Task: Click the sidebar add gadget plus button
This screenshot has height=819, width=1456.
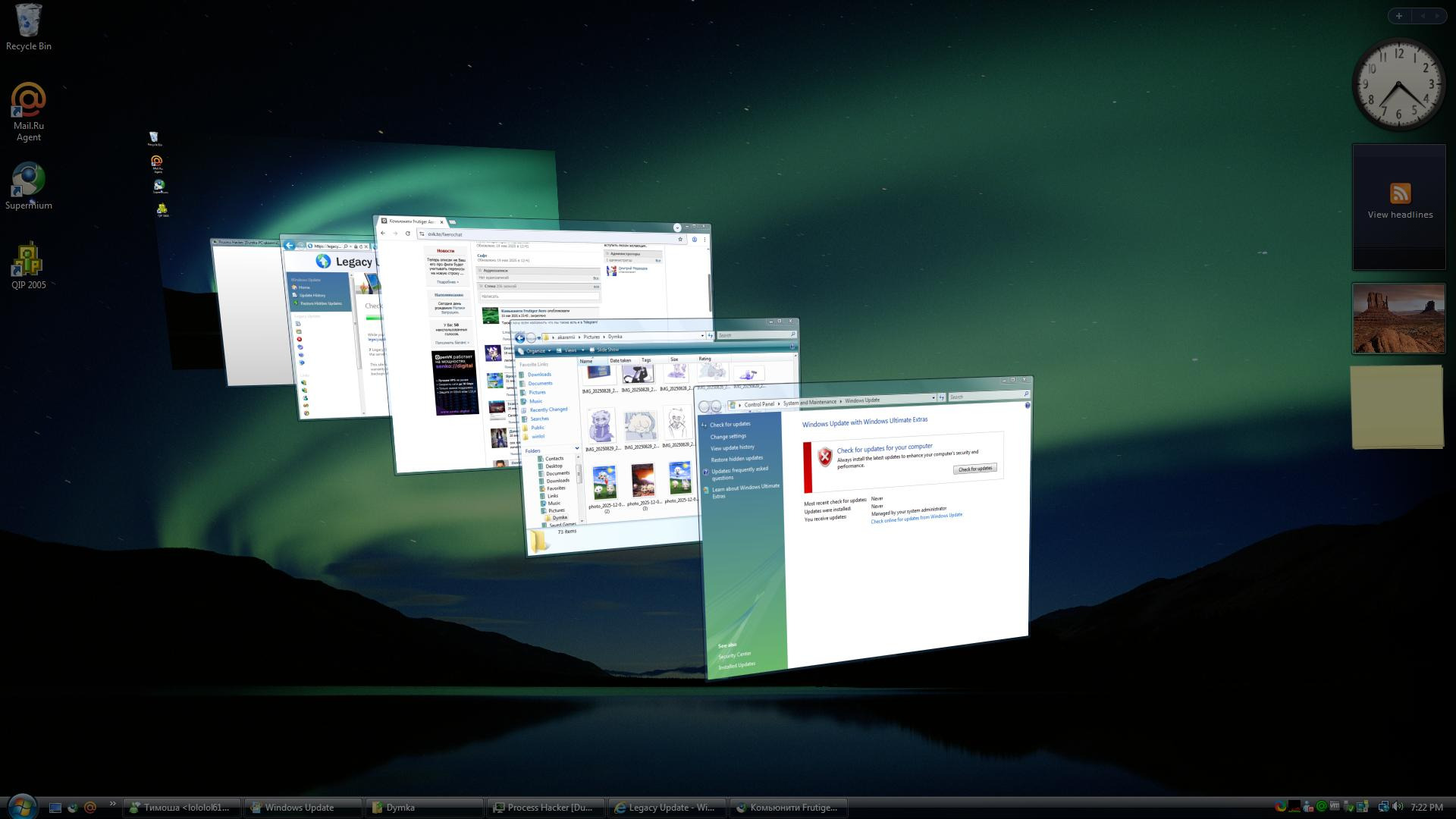Action: pyautogui.click(x=1399, y=16)
